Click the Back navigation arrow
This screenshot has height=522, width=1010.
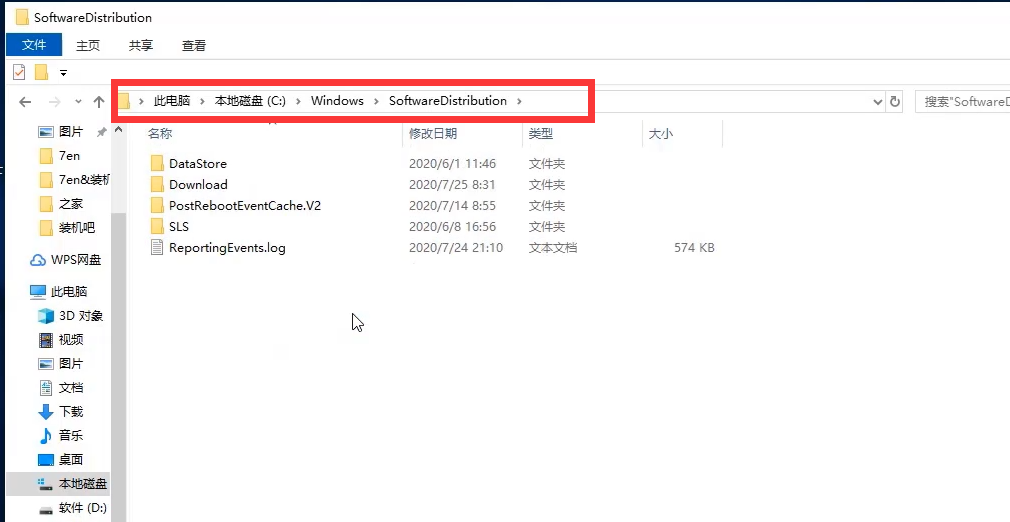25,101
